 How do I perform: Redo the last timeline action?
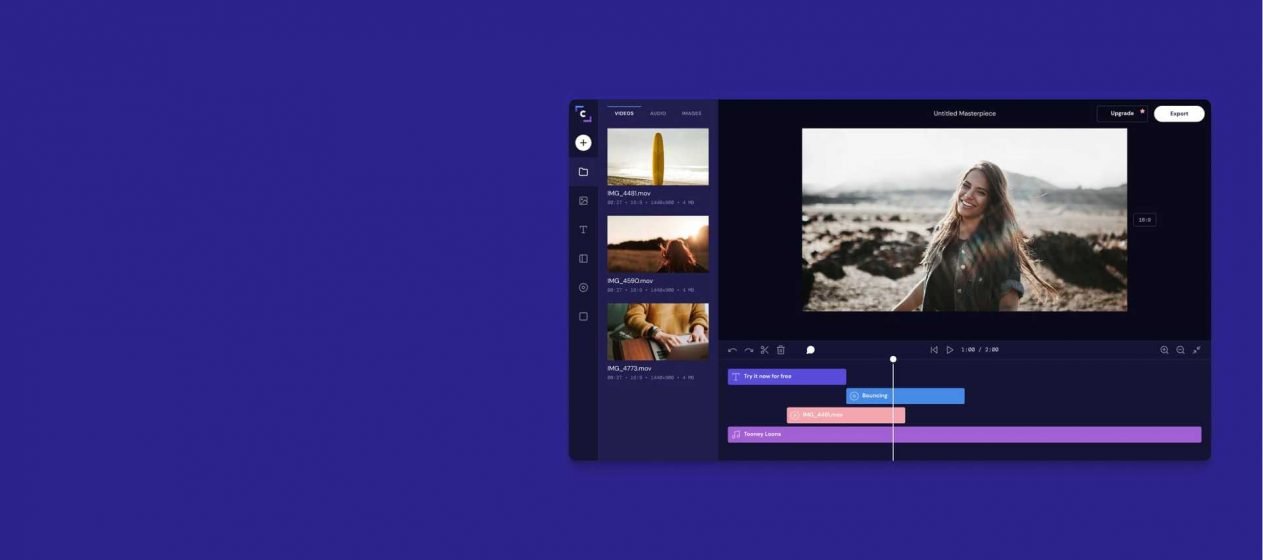click(748, 350)
